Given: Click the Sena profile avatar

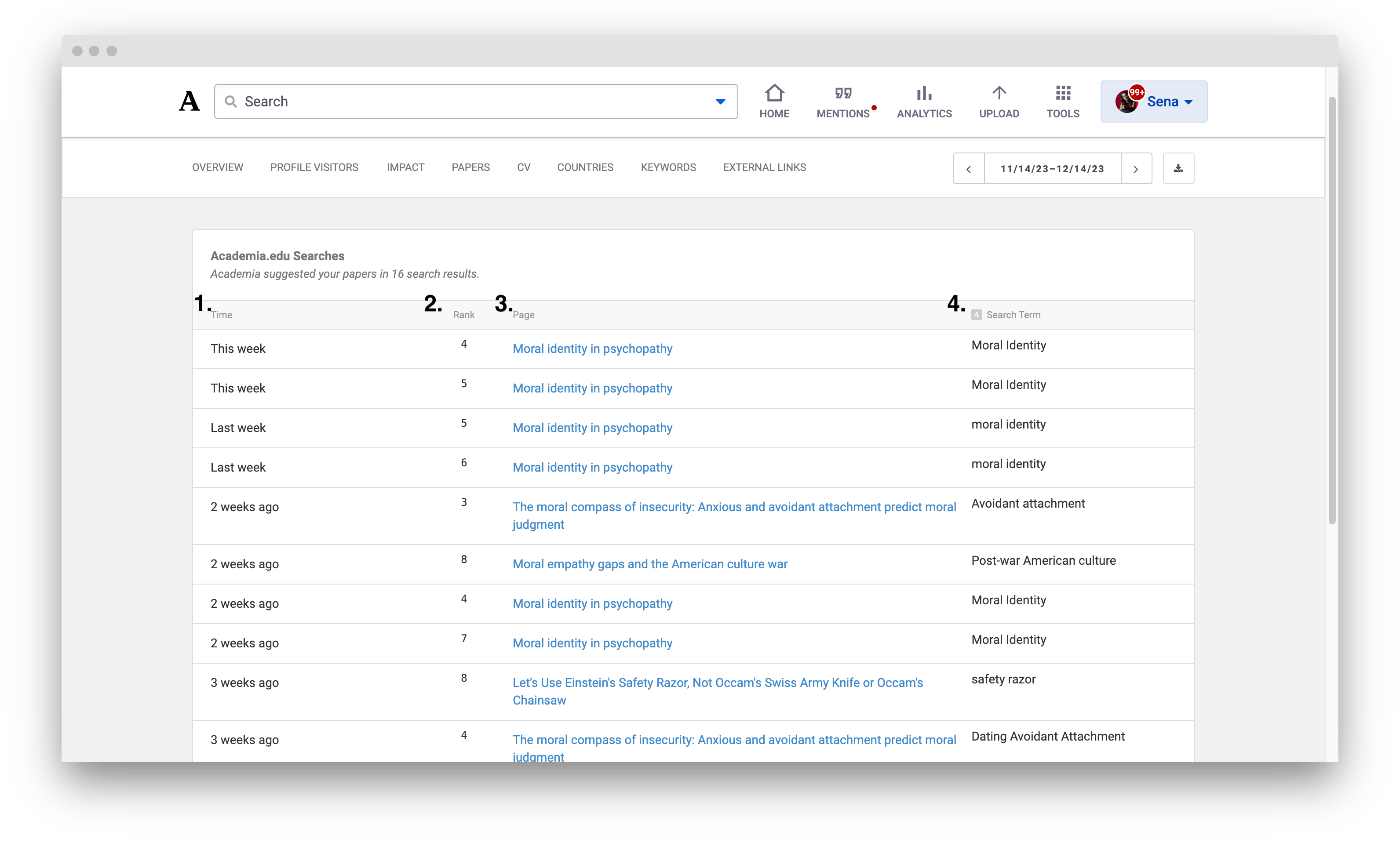Looking at the screenshot, I should 1126,102.
